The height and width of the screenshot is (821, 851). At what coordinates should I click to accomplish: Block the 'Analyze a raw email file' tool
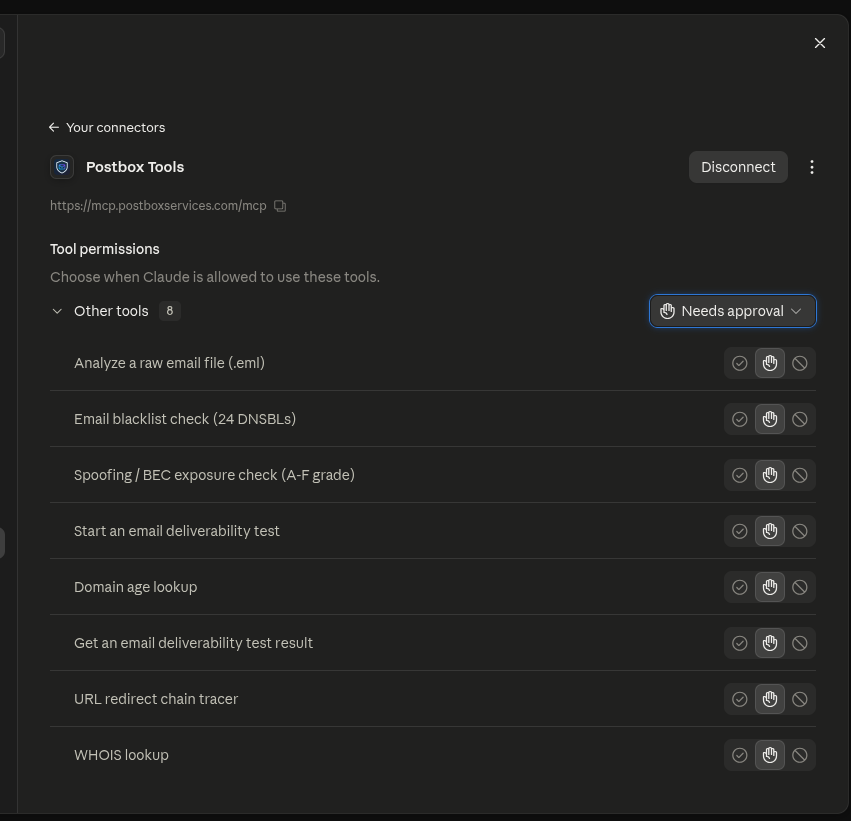[799, 363]
